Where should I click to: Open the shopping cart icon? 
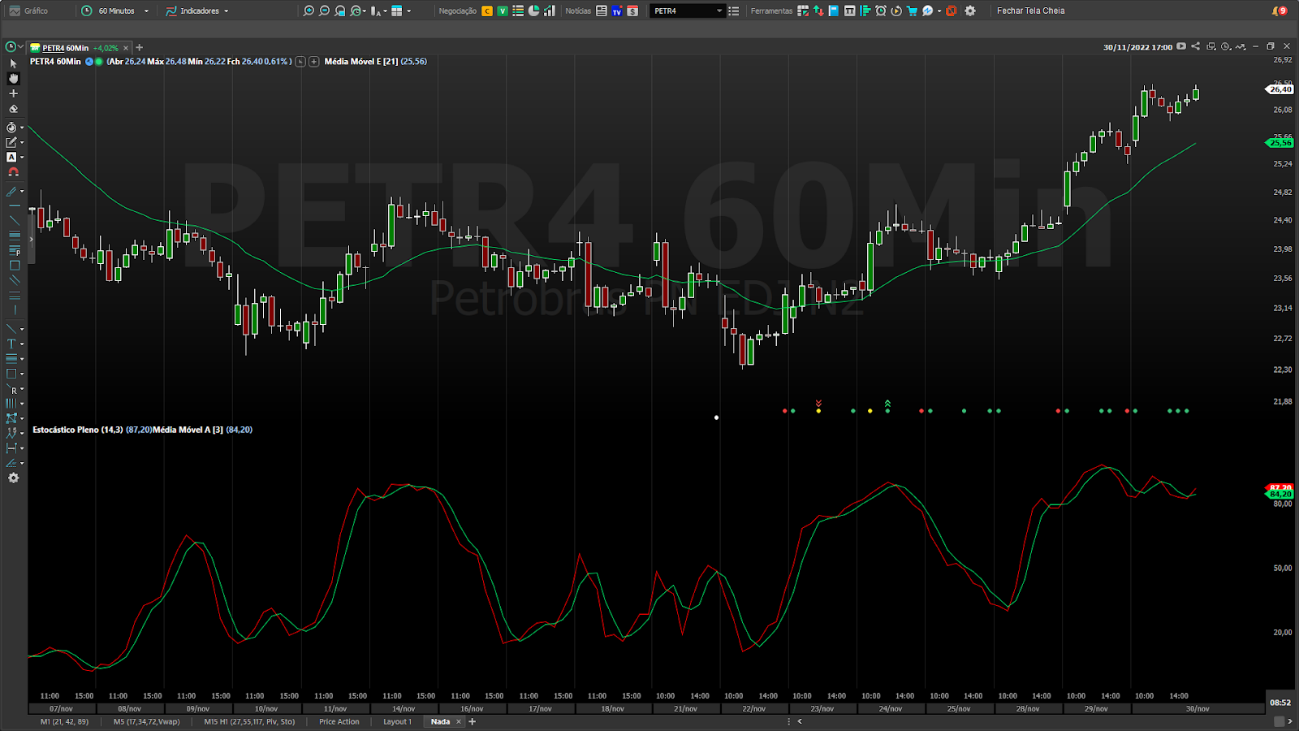tap(912, 11)
